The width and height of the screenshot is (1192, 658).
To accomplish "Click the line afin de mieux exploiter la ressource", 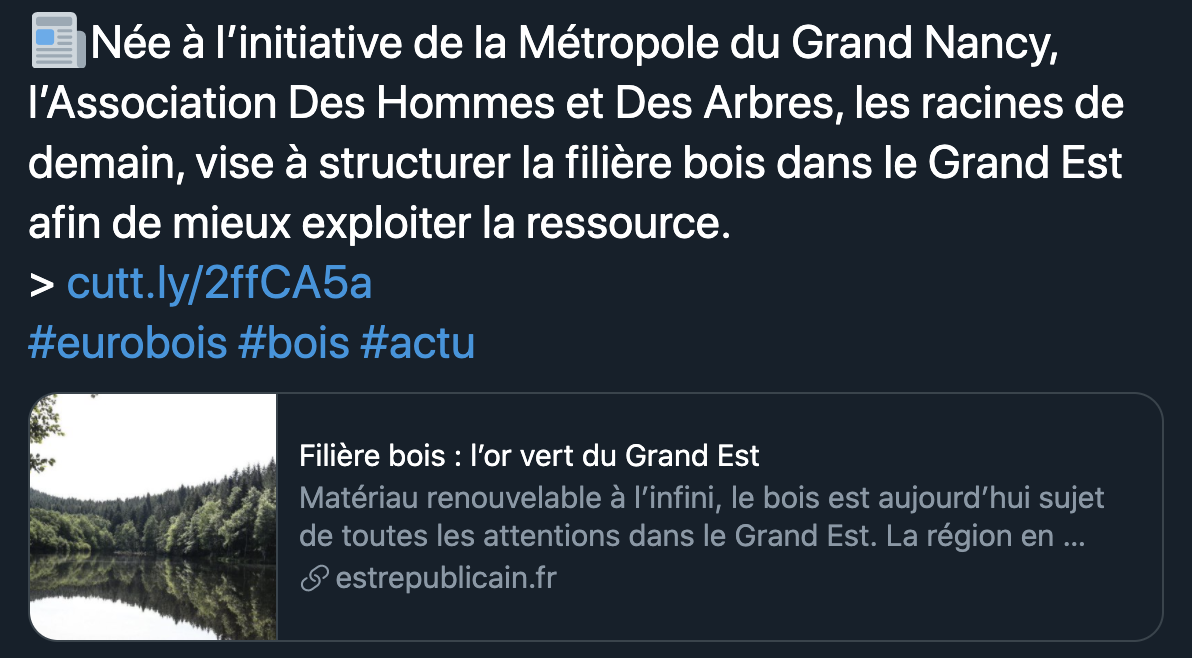I will 379,223.
